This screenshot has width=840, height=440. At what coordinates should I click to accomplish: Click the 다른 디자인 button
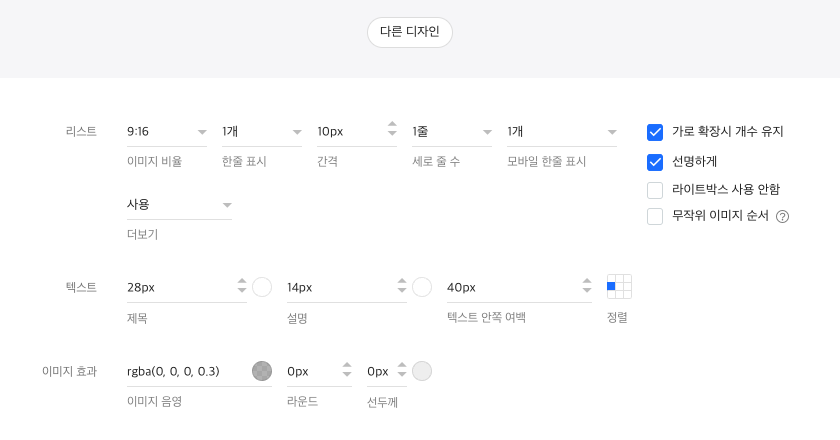point(410,32)
